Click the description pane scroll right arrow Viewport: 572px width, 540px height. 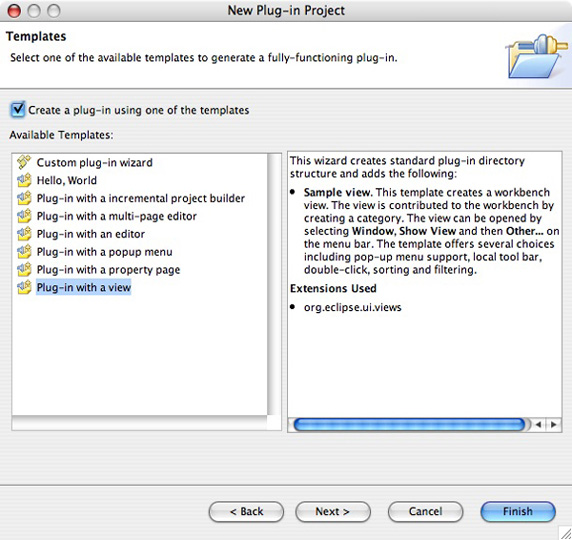553,425
